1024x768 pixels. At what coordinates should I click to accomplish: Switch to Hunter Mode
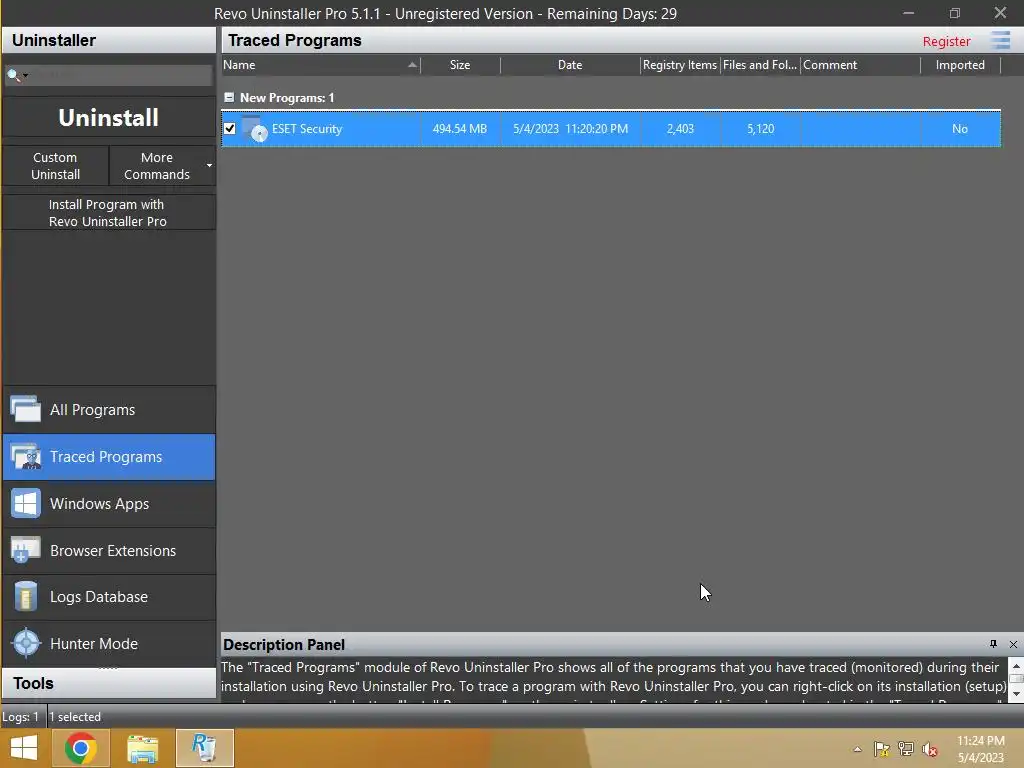click(109, 643)
